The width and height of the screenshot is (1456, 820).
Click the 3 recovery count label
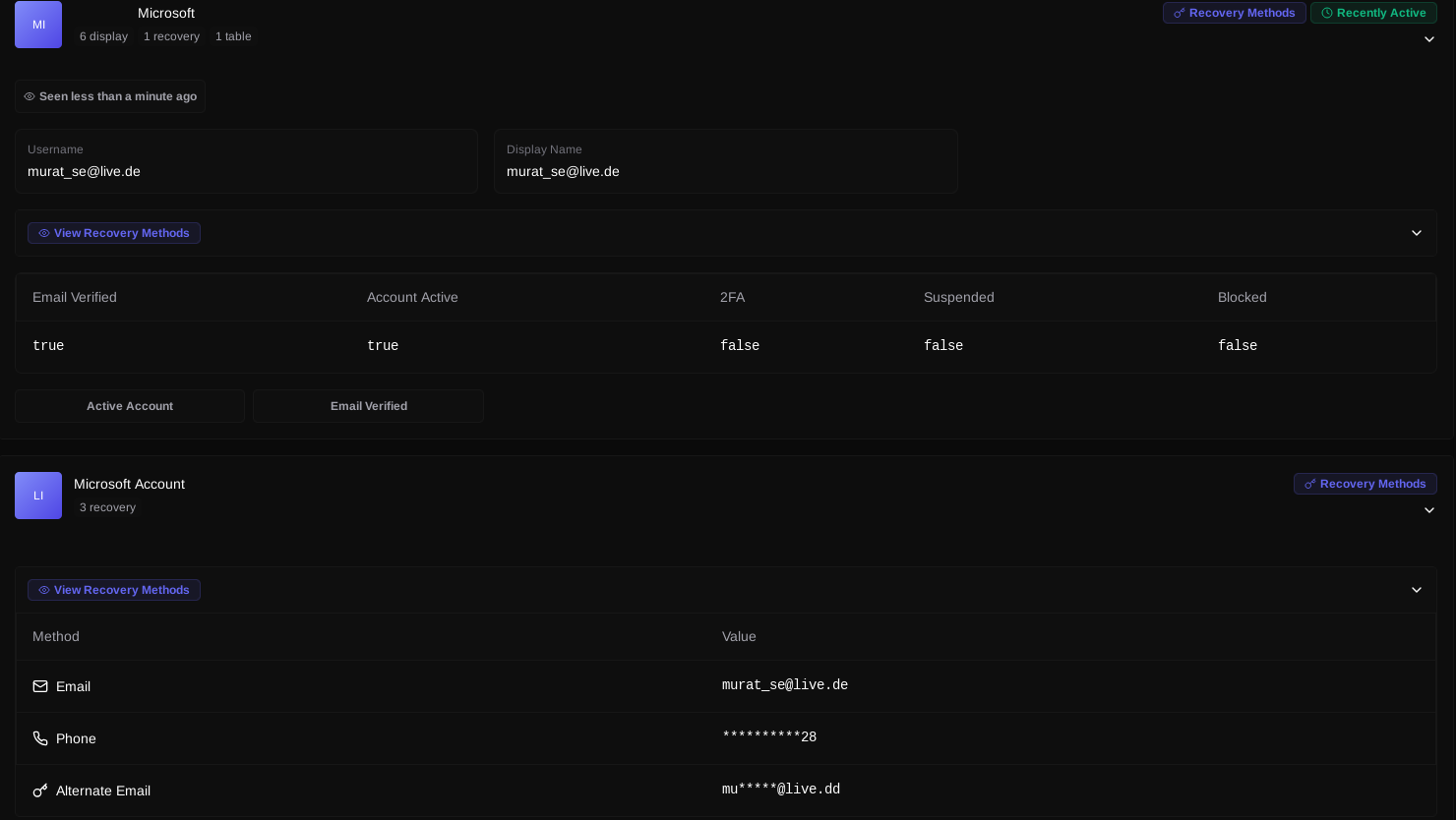point(107,507)
